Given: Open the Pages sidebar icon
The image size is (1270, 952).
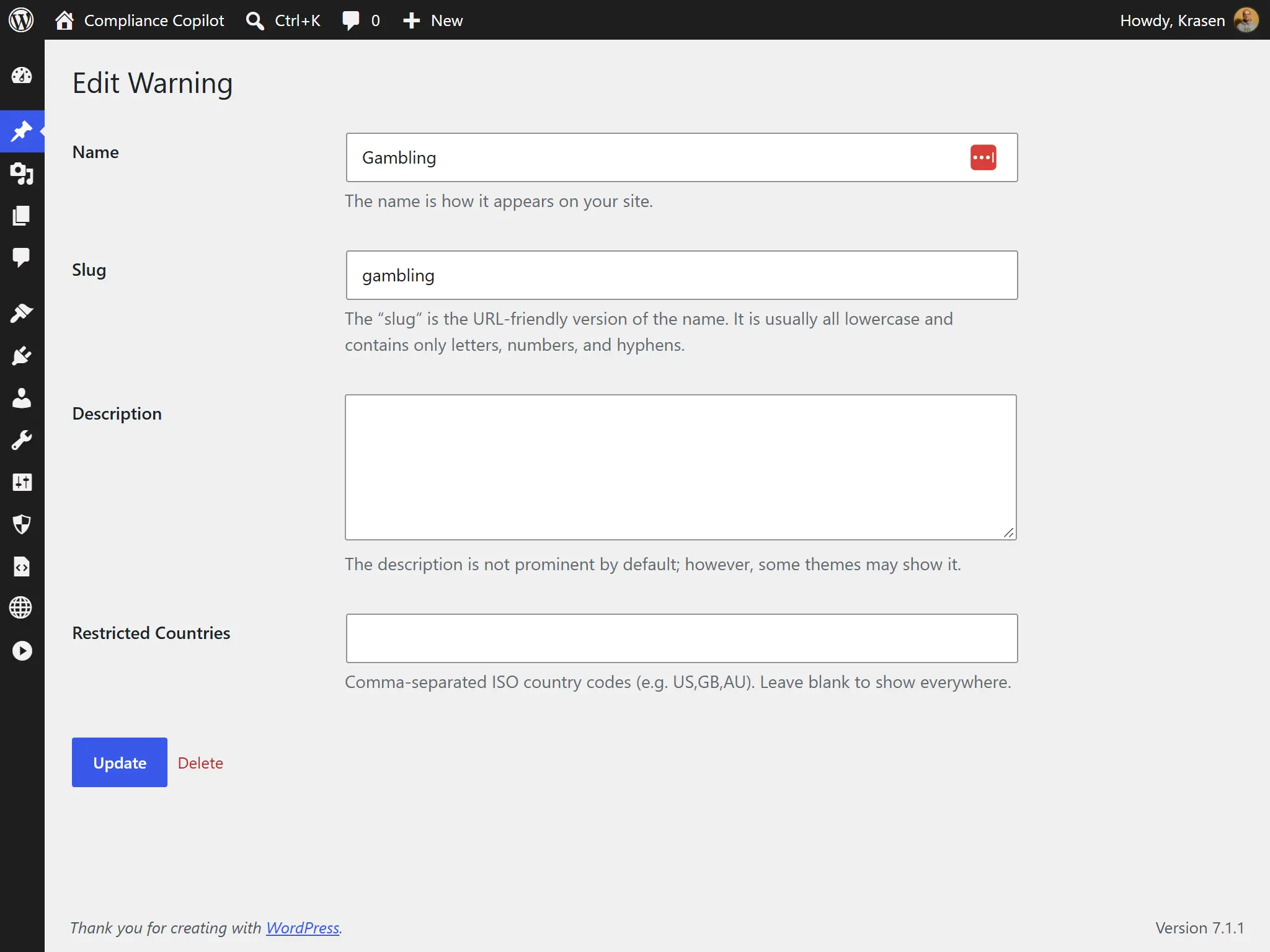Looking at the screenshot, I should click(x=22, y=216).
